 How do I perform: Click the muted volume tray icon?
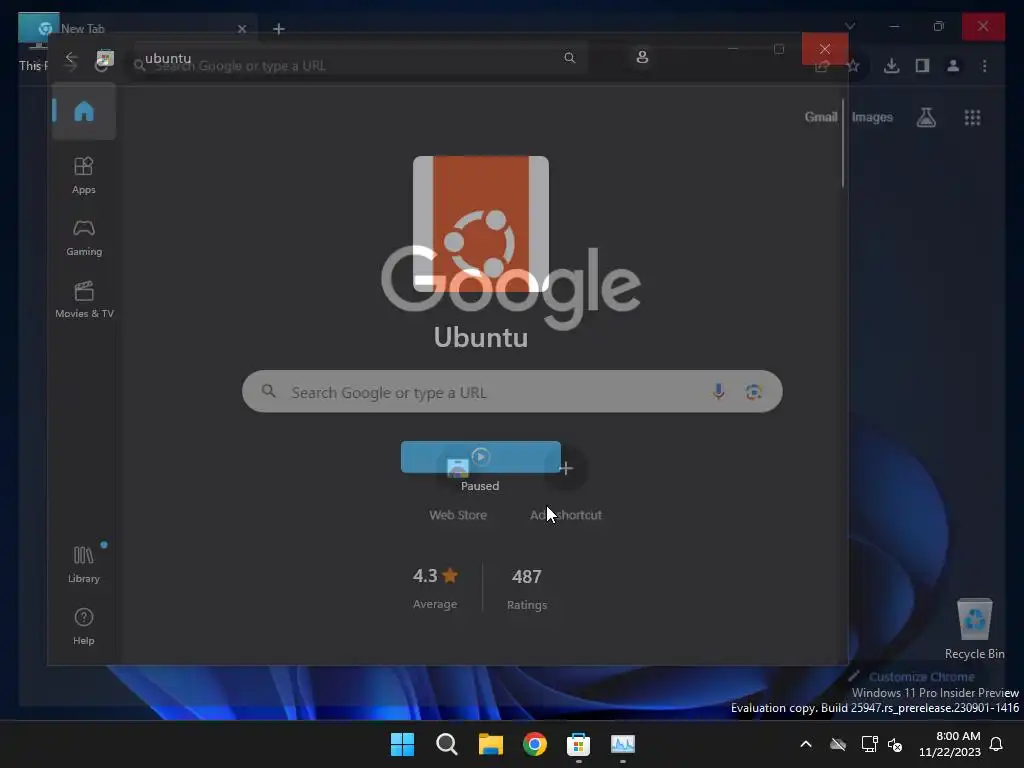pyautogui.click(x=895, y=744)
